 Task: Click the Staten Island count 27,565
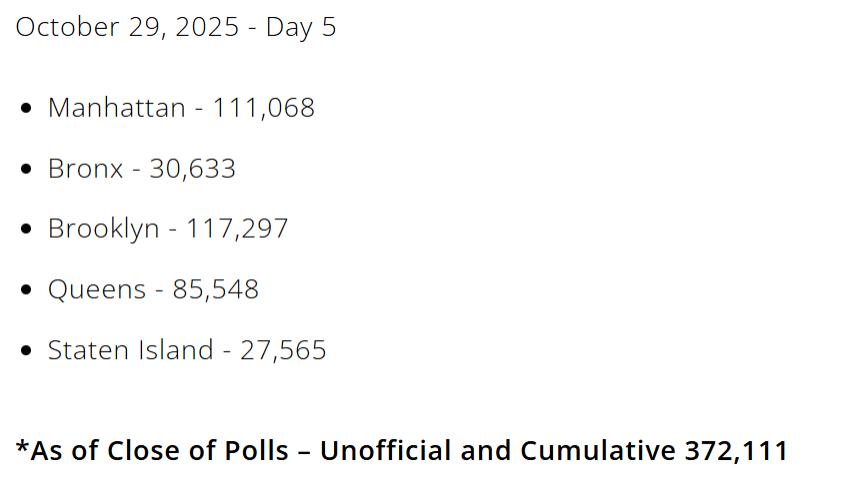point(283,351)
